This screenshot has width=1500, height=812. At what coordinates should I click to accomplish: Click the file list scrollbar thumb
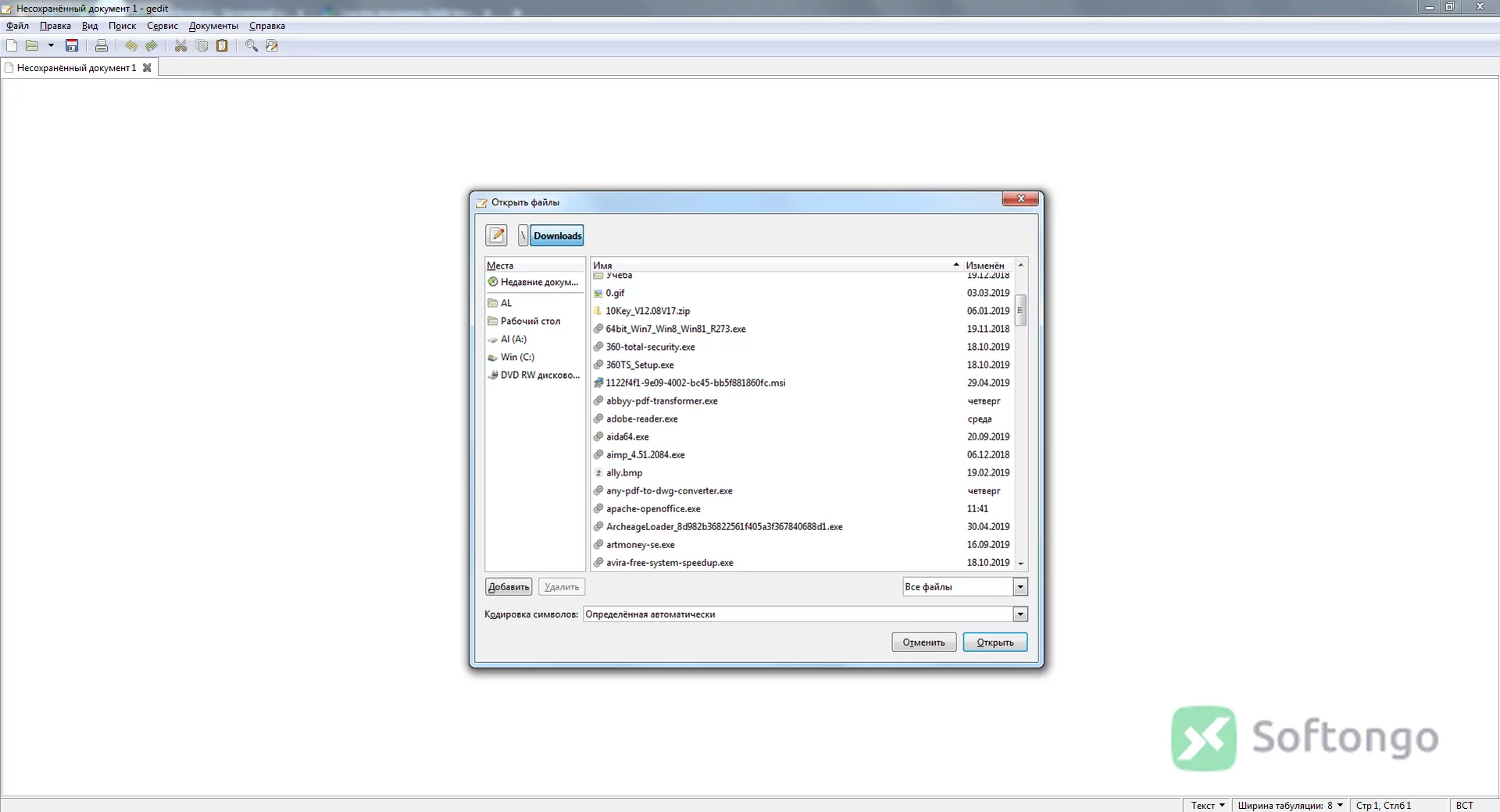click(1020, 310)
